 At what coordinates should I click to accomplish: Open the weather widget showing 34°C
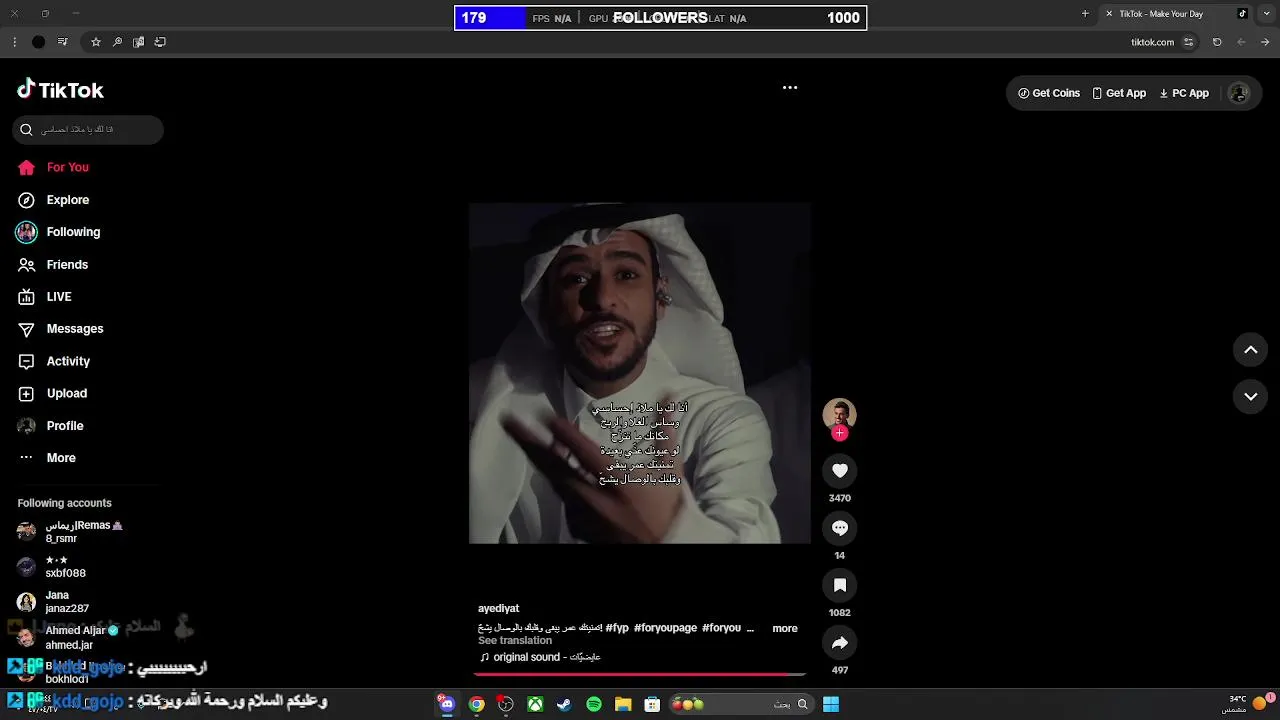pos(1248,704)
